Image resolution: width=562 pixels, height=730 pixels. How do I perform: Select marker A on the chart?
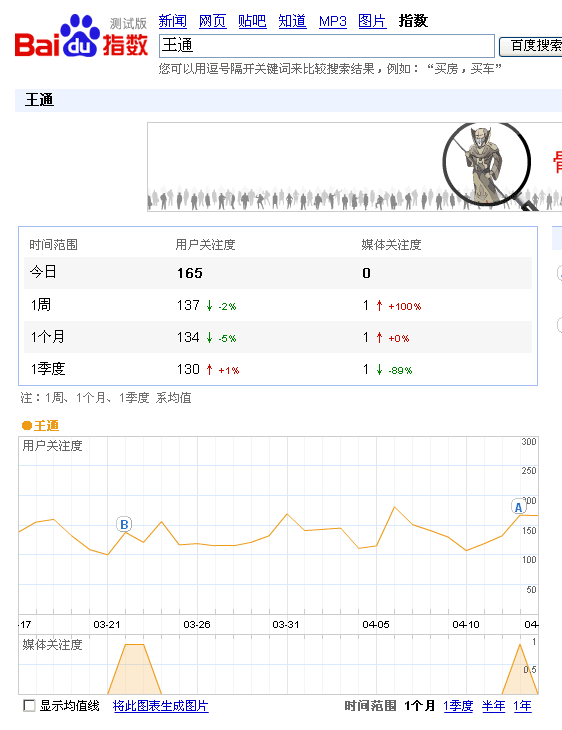pyautogui.click(x=518, y=507)
